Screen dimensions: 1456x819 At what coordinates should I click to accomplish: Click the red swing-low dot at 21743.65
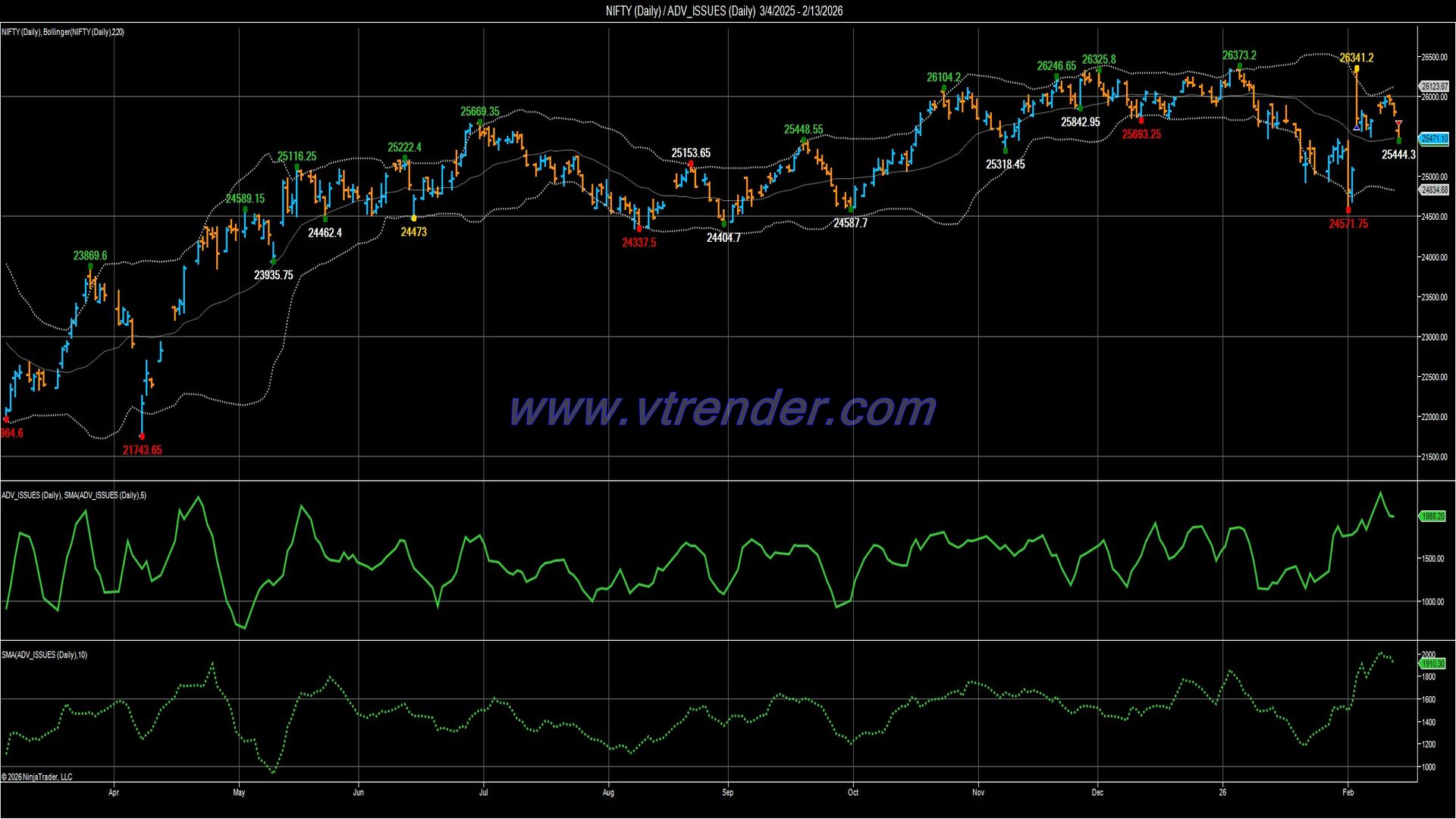[x=142, y=436]
